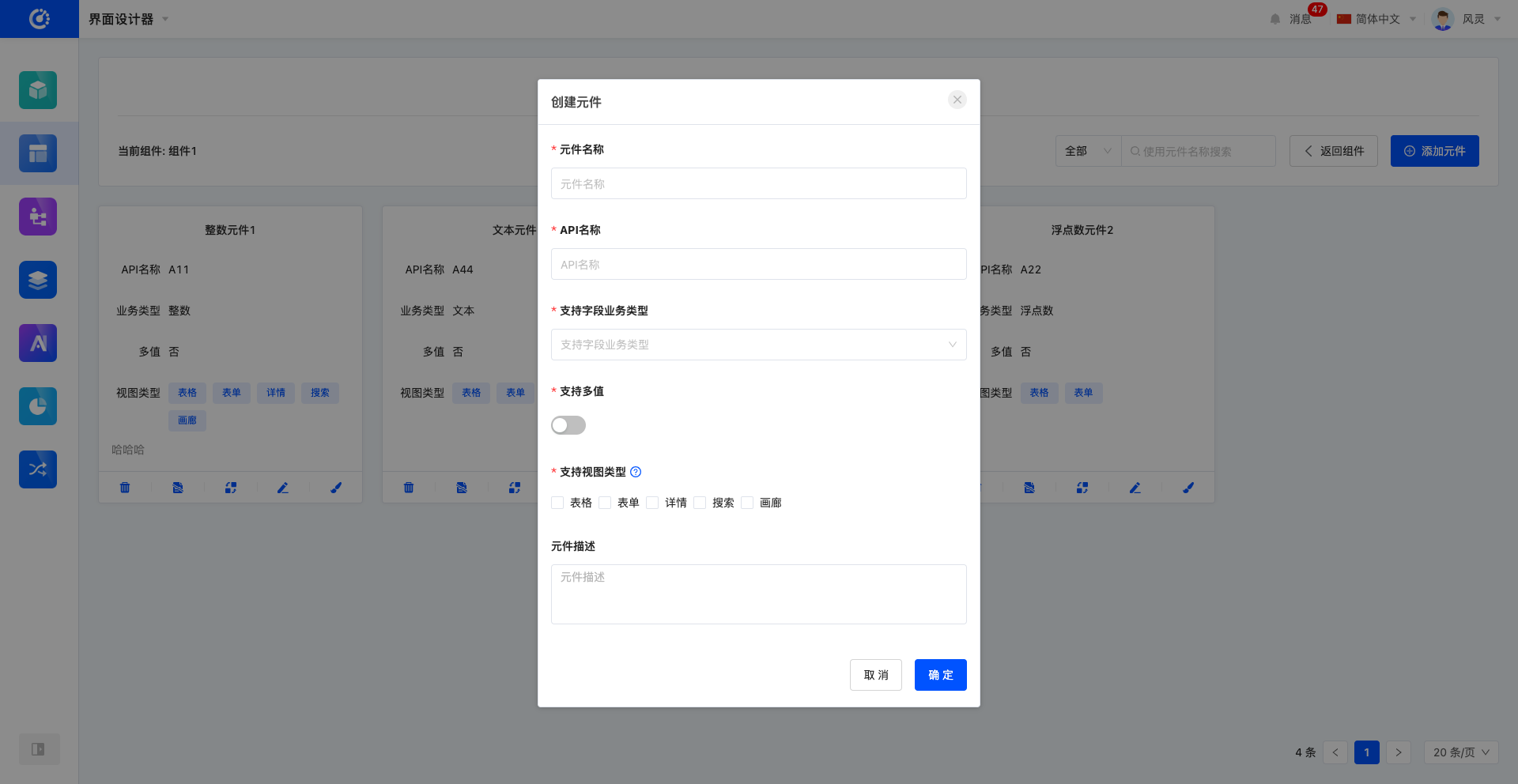Check the 表格 view type checkbox
Screen dimensions: 1518x784
[558, 503]
